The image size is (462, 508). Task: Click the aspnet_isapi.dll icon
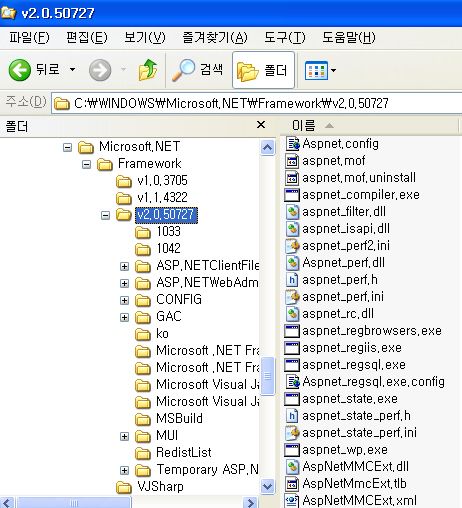292,229
